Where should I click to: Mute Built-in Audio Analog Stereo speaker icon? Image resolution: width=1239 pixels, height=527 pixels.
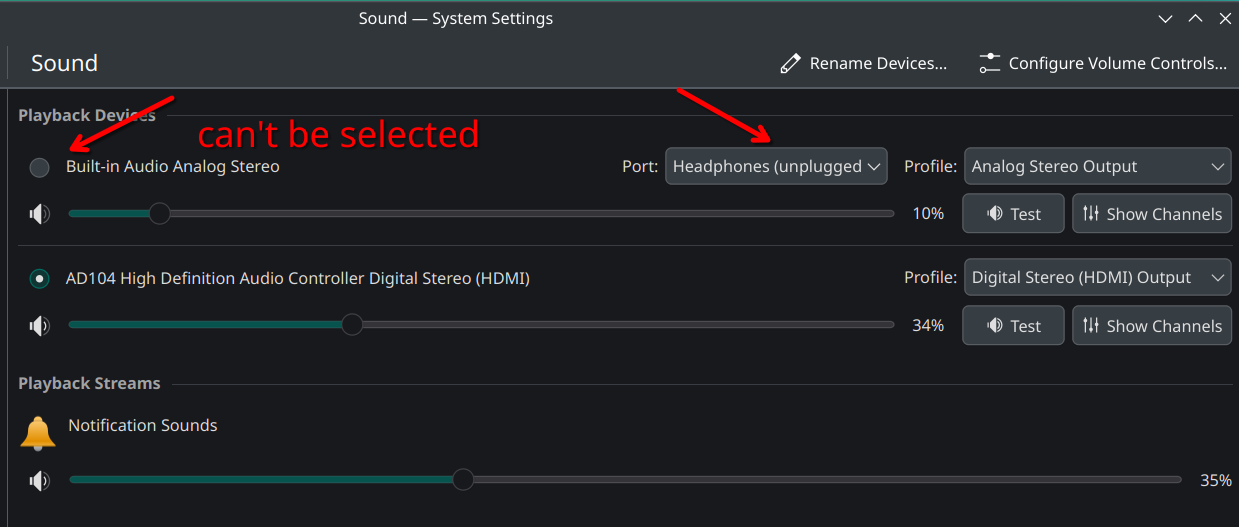(39, 213)
